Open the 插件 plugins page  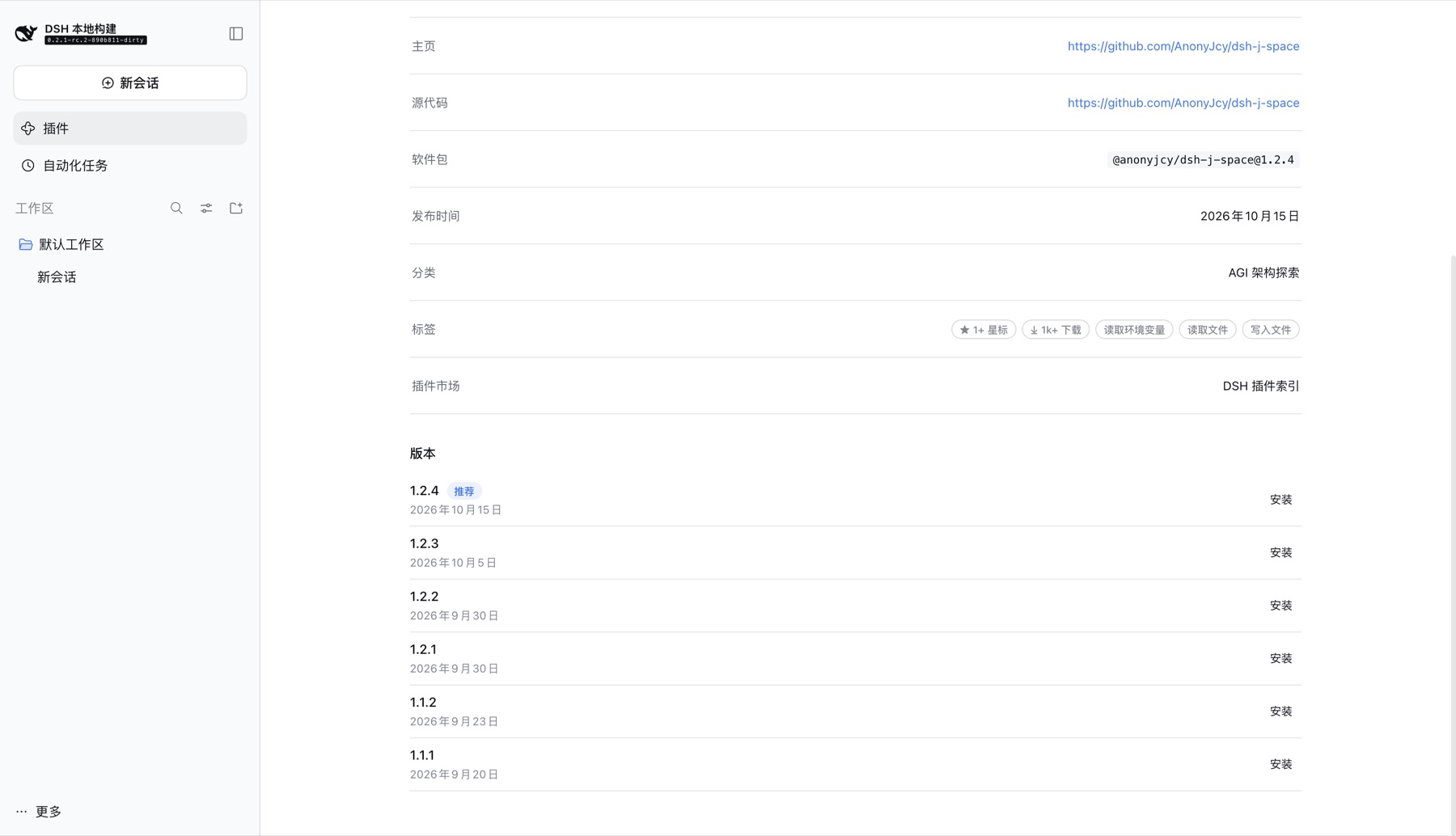130,129
